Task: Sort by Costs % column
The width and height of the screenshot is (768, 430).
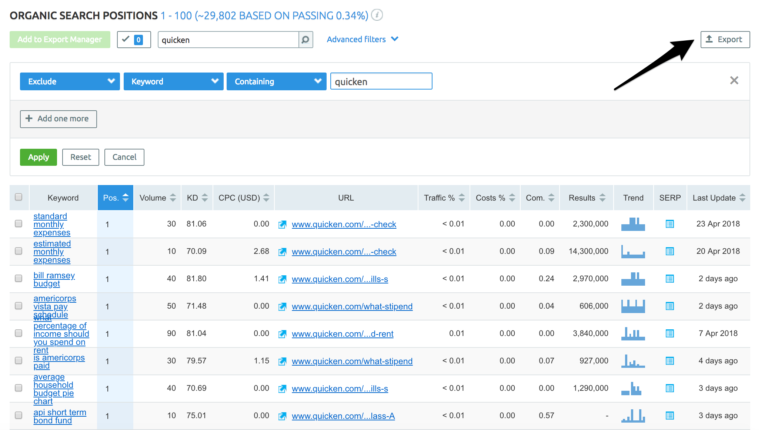Action: click(495, 198)
